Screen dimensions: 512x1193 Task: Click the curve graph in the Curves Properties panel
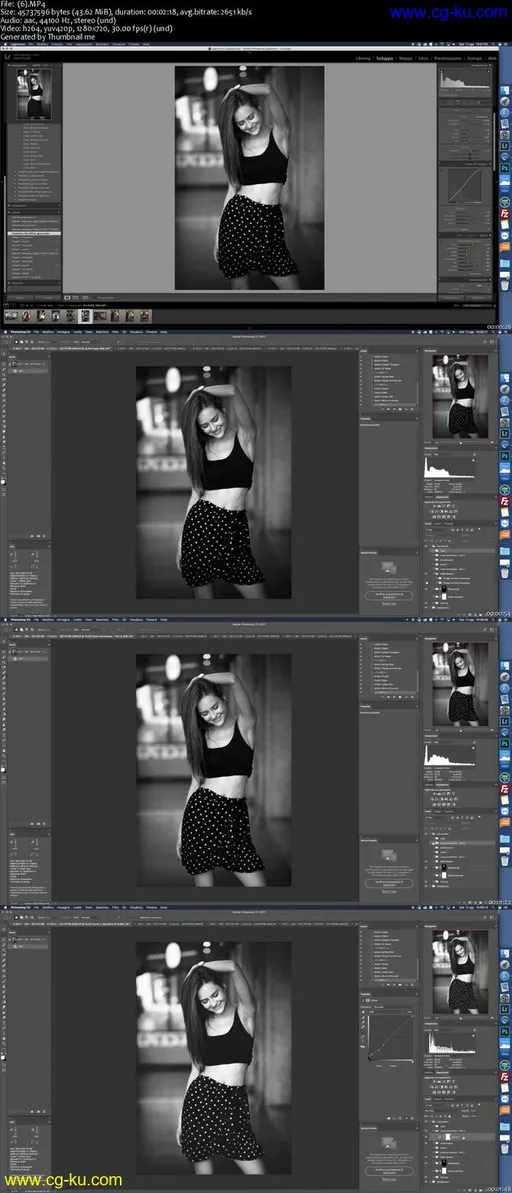[391, 1037]
